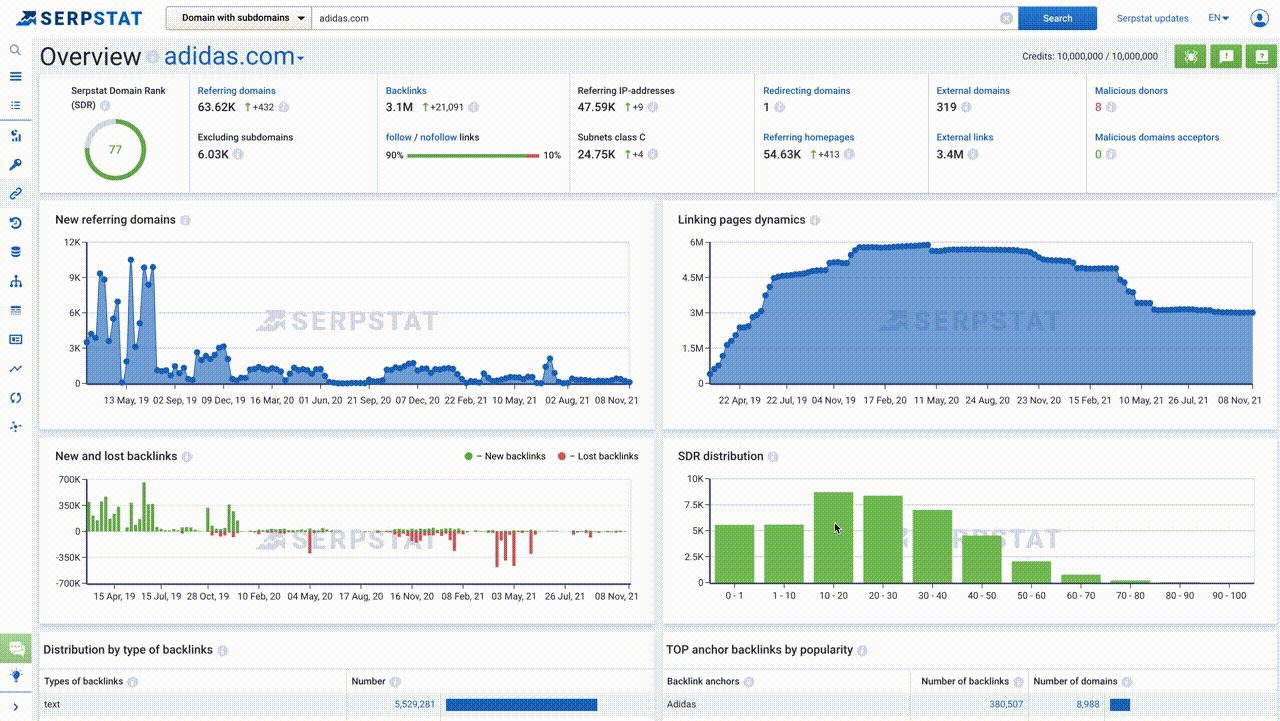1280x721 pixels.
Task: Open the EN language dropdown
Action: tap(1218, 18)
